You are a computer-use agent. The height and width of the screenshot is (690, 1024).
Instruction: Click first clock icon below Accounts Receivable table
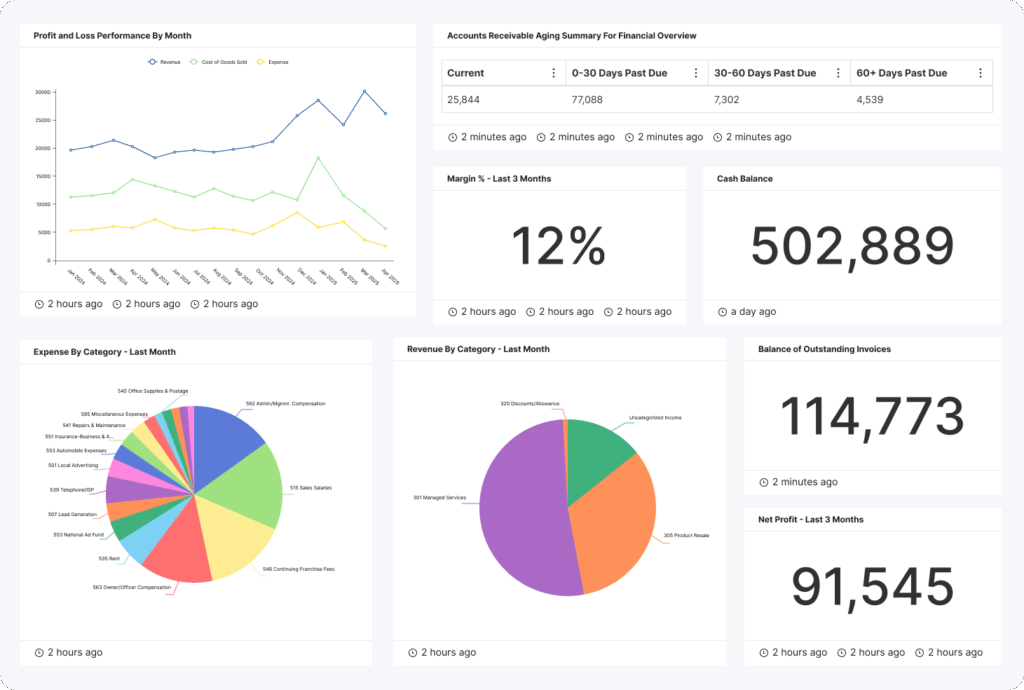click(x=453, y=137)
